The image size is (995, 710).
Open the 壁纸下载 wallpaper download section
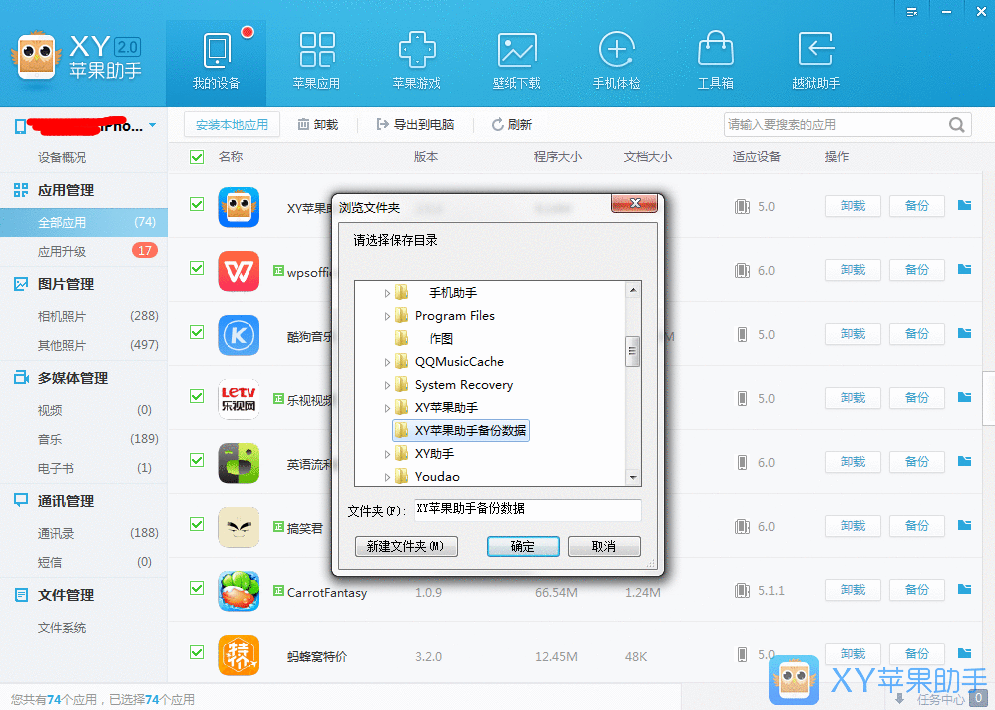tap(517, 60)
